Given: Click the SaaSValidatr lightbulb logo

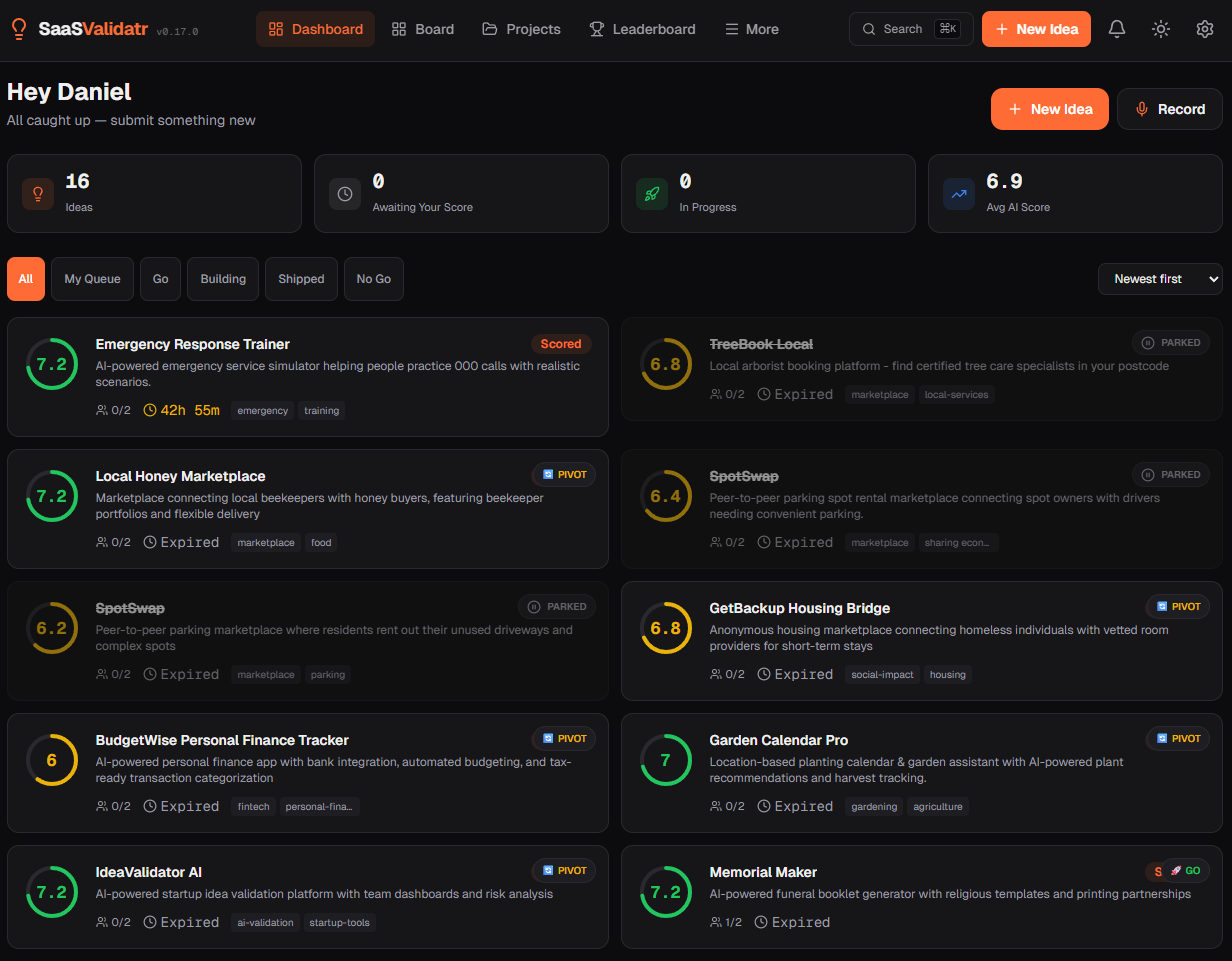Looking at the screenshot, I should click(x=18, y=28).
